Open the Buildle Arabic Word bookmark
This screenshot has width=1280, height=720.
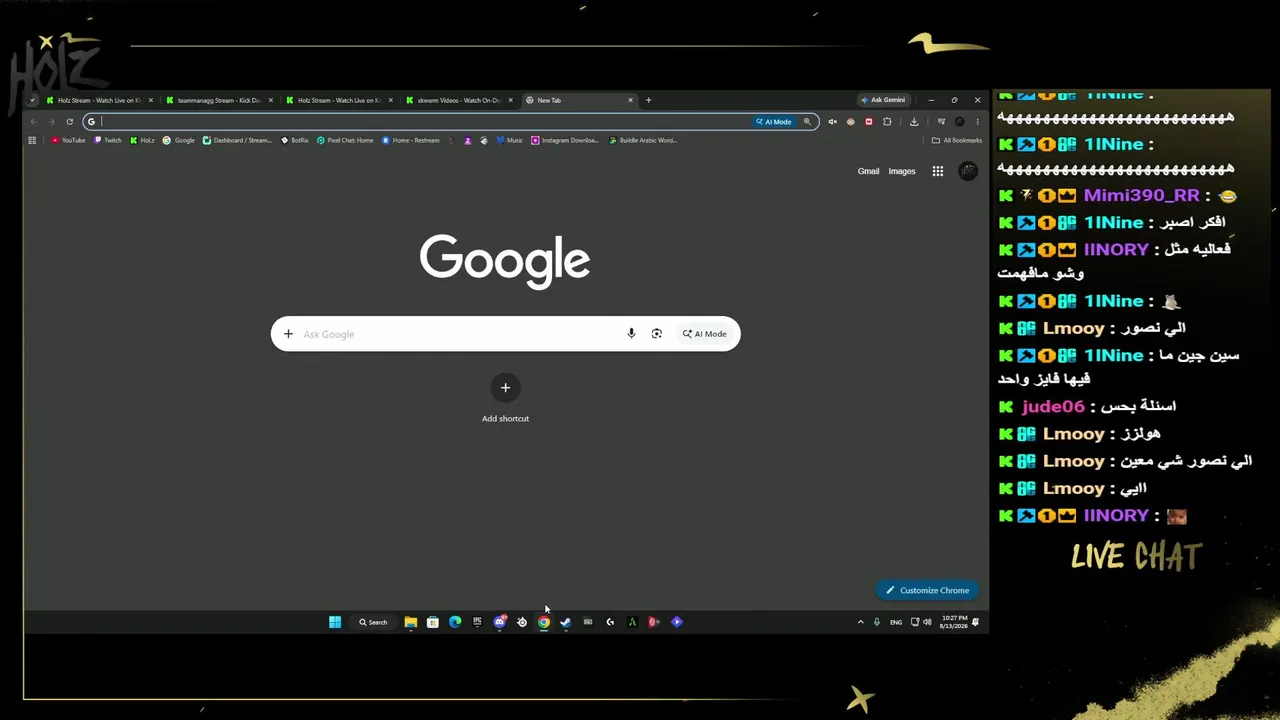[x=643, y=140]
